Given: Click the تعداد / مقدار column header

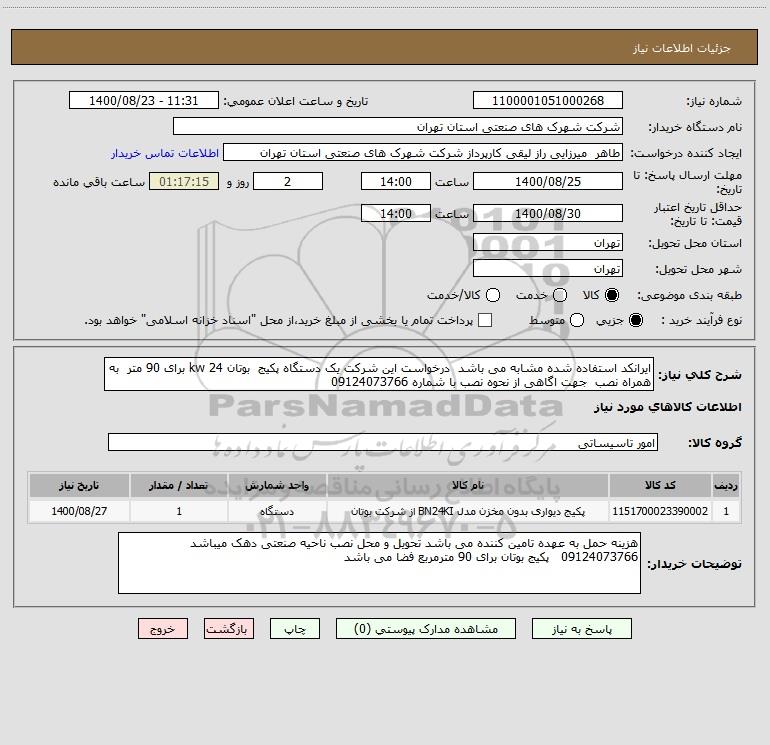Looking at the screenshot, I should coord(179,485).
